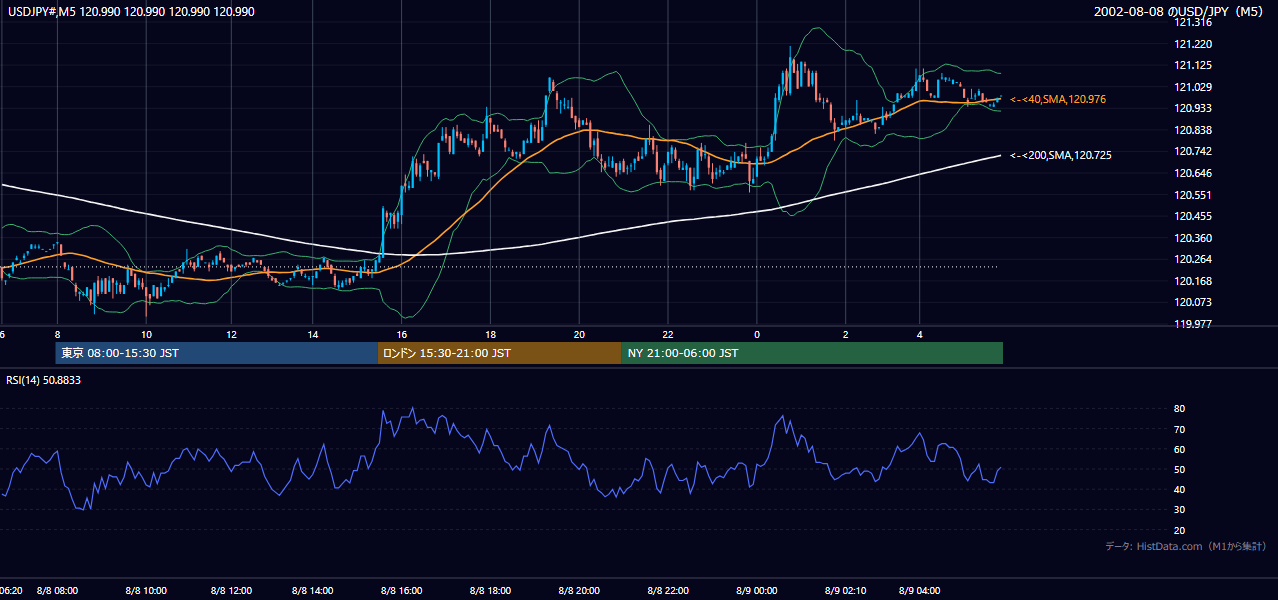1278x600 pixels.
Task: Click the RSI(14) 50.8833 indicator label
Action: pos(44,379)
